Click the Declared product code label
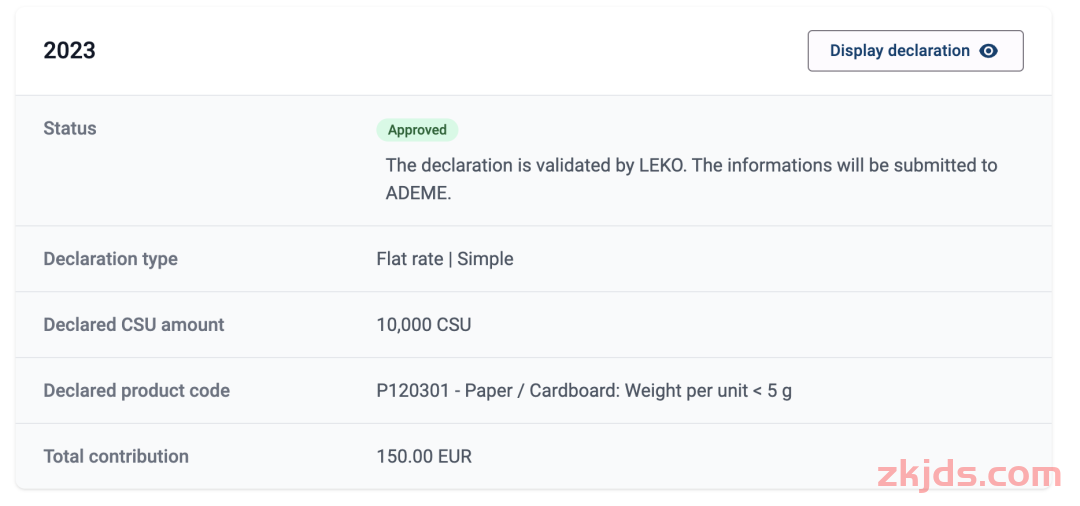The height and width of the screenshot is (506, 1080). point(136,391)
